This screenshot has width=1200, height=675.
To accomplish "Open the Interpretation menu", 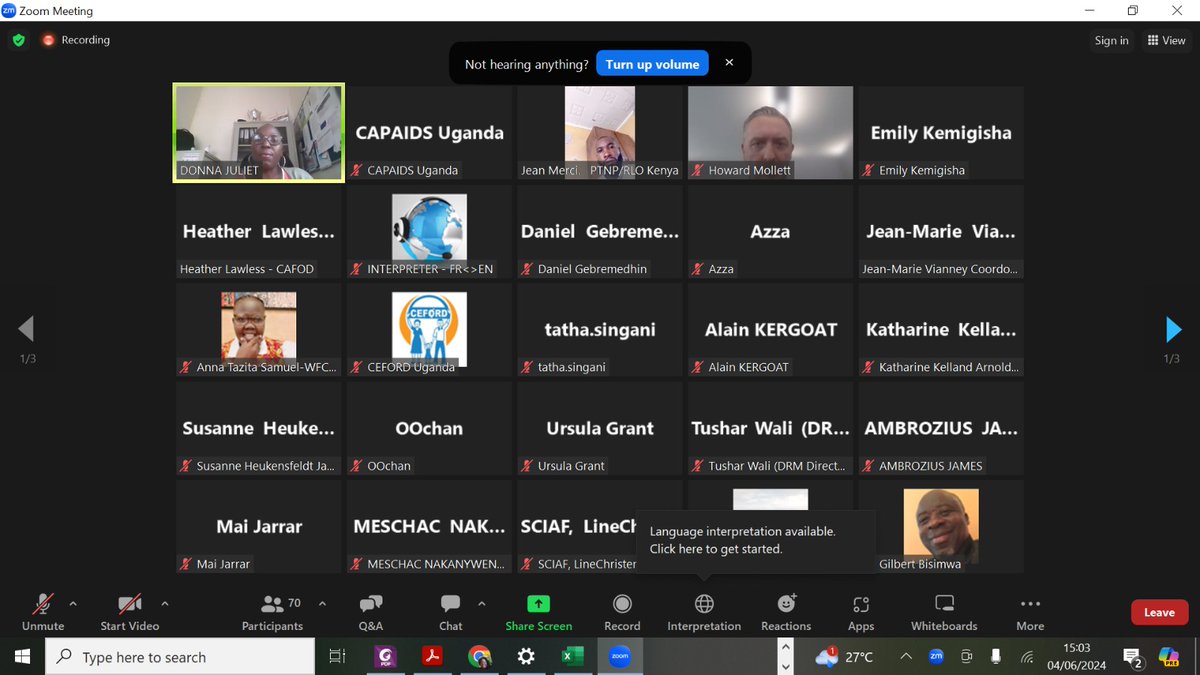I will coord(703,610).
